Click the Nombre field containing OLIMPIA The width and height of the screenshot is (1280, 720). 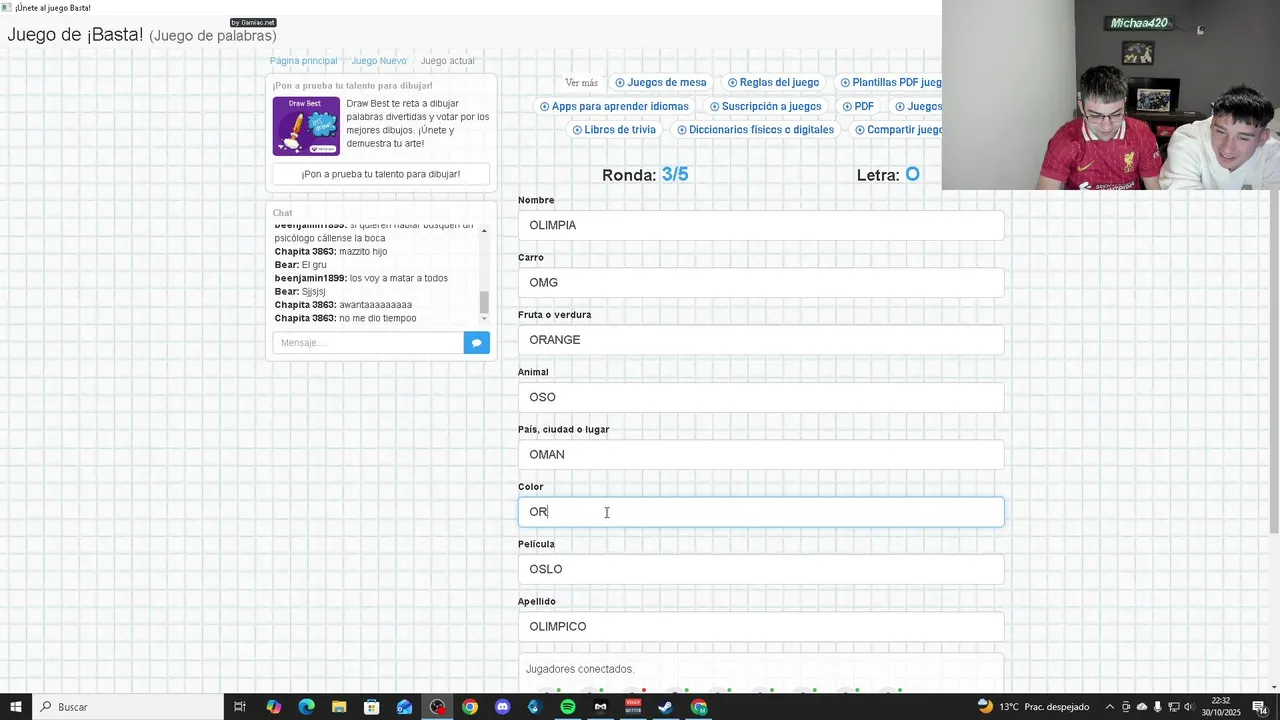[761, 225]
